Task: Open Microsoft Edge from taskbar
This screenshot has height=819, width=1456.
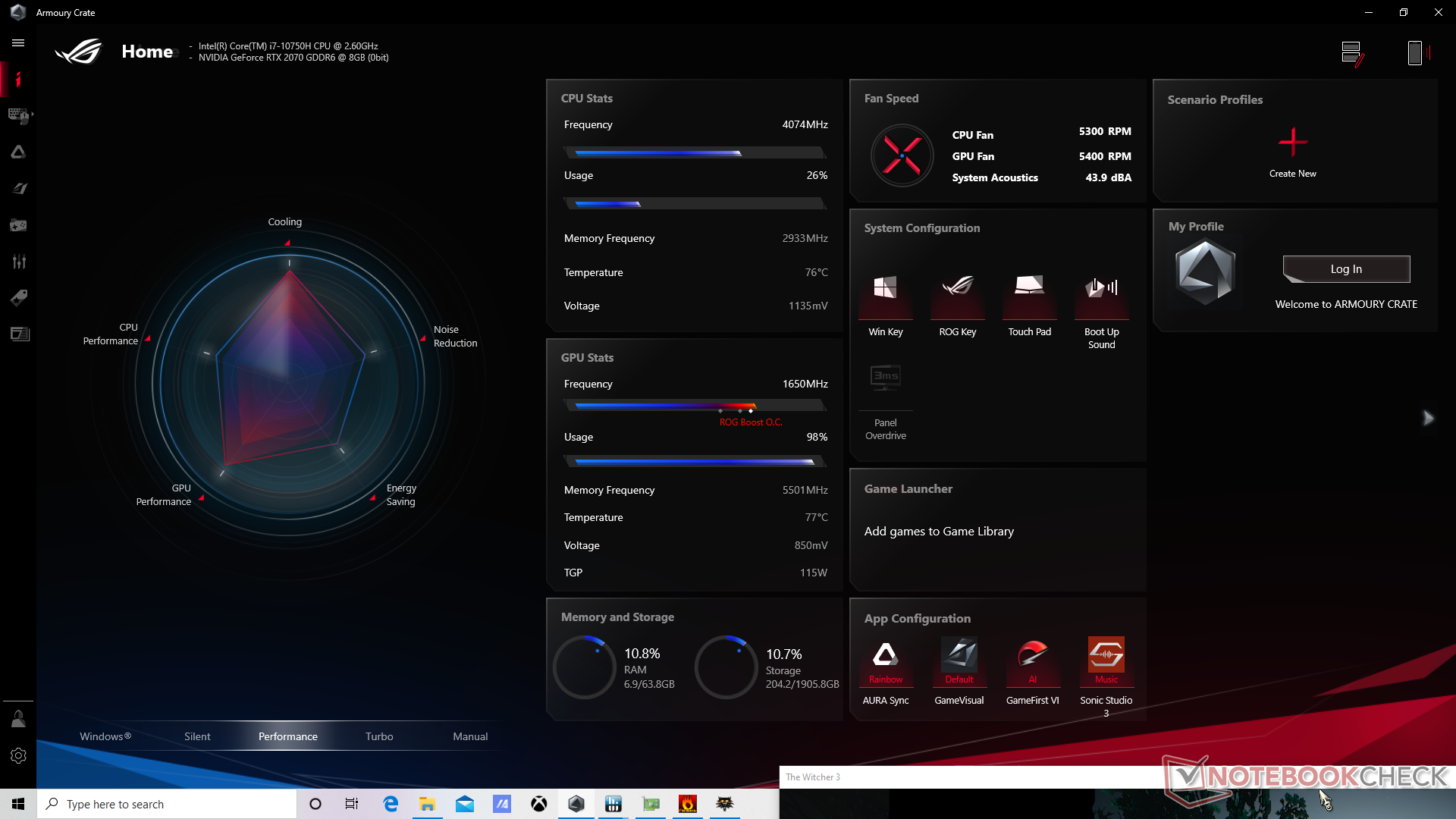Action: [x=391, y=804]
